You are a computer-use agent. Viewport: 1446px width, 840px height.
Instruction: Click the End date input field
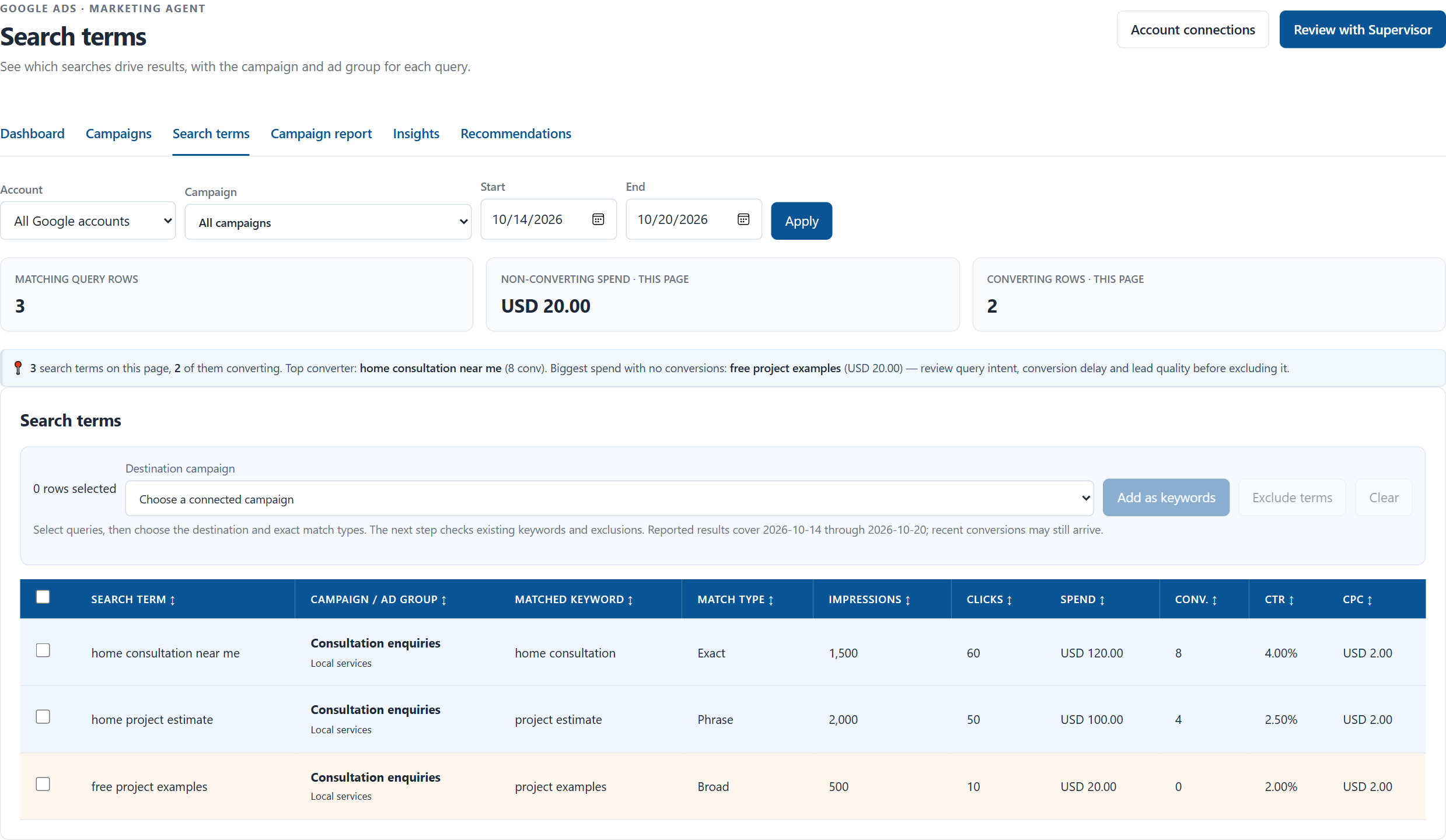click(694, 219)
